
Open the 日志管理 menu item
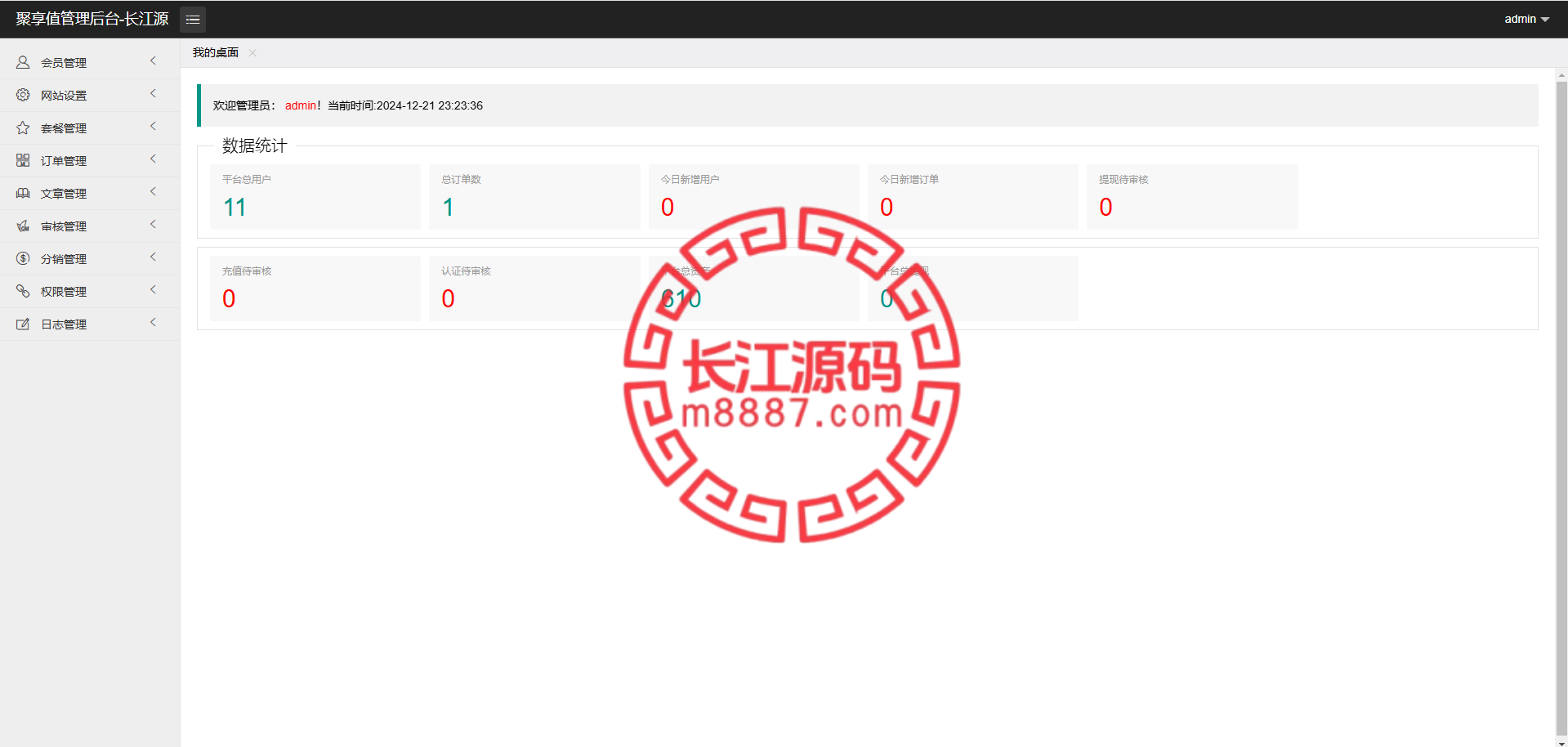pyautogui.click(x=90, y=324)
